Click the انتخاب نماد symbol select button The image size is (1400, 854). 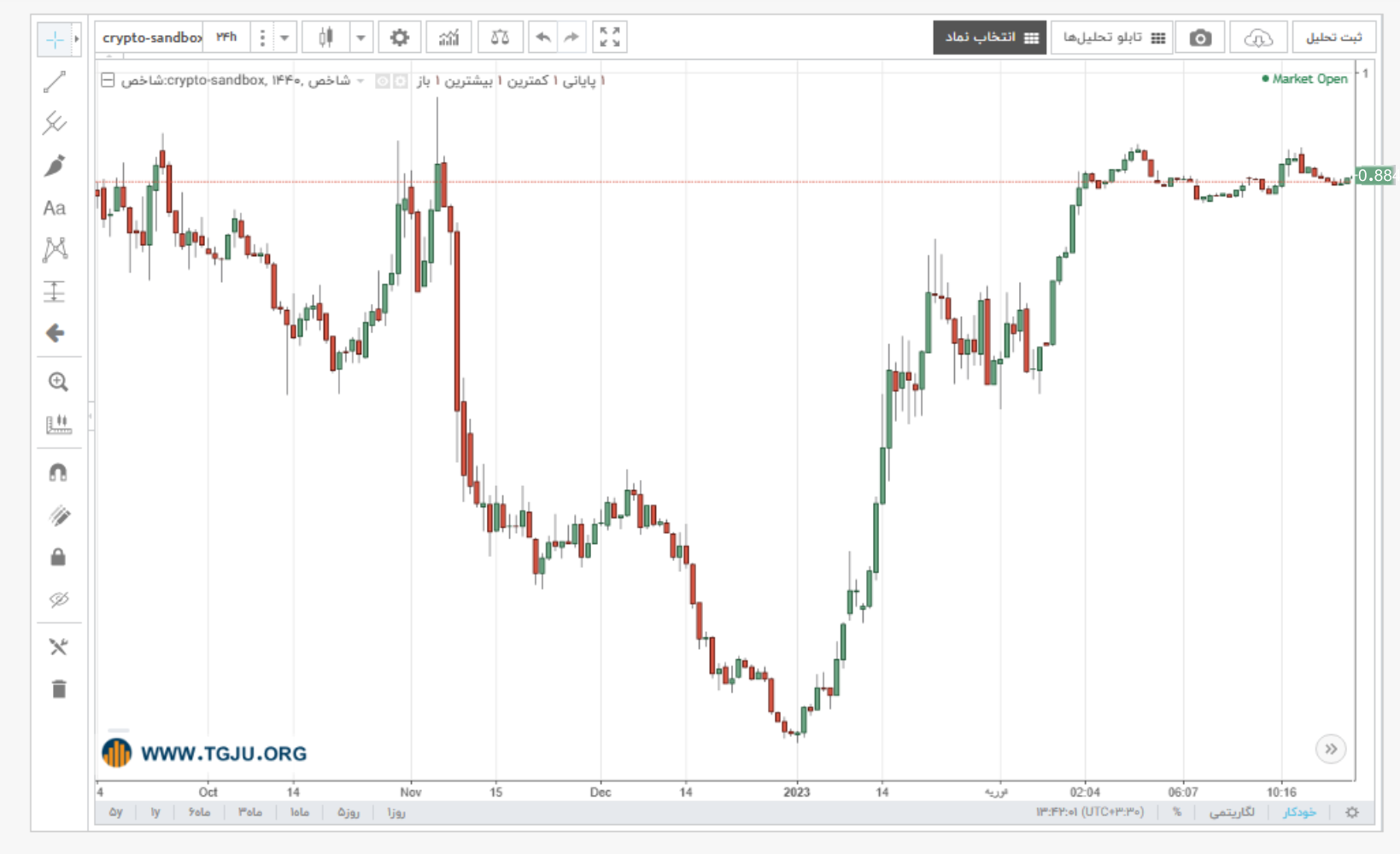point(990,38)
